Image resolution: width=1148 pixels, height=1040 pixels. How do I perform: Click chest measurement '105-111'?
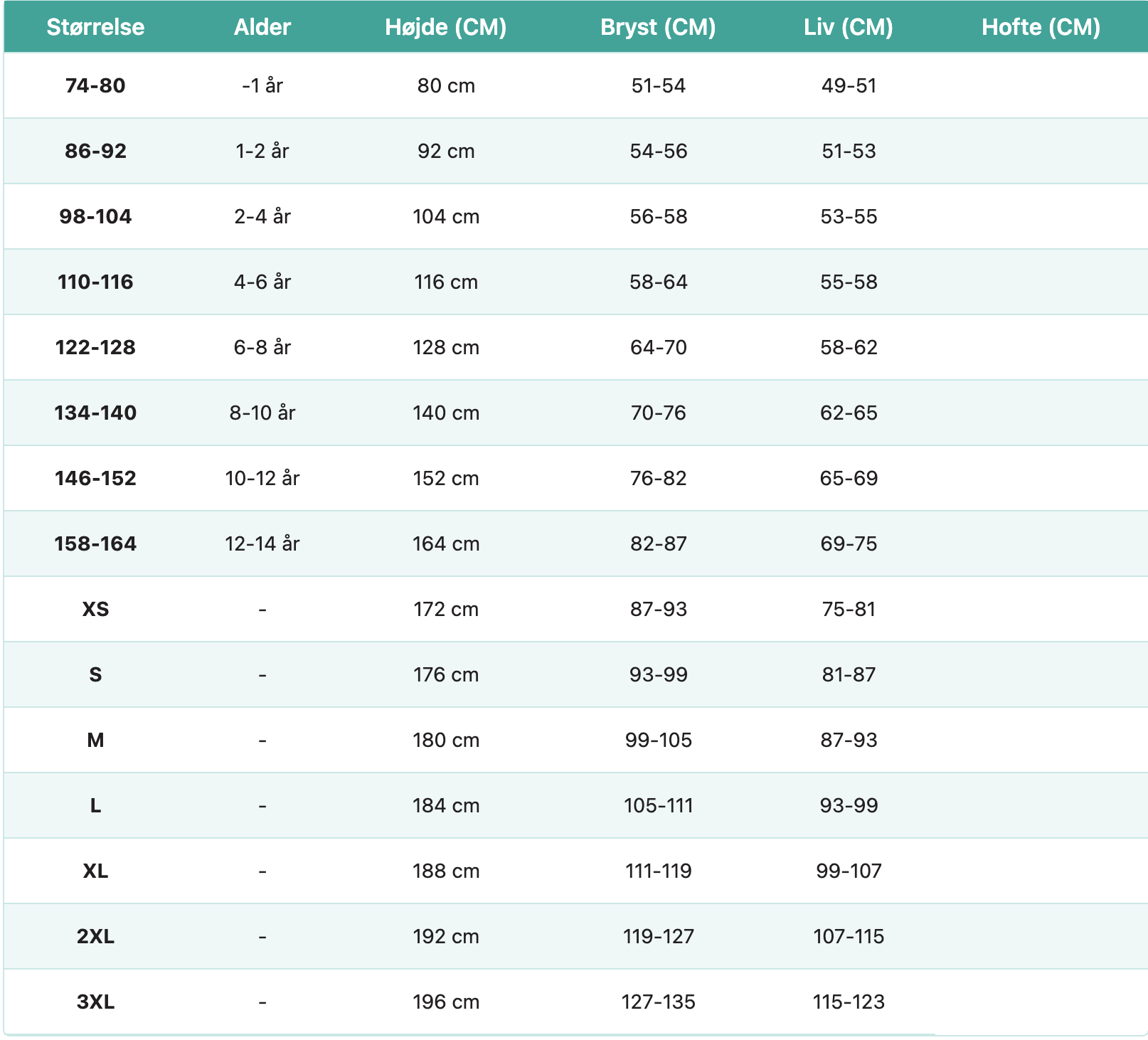click(x=659, y=805)
